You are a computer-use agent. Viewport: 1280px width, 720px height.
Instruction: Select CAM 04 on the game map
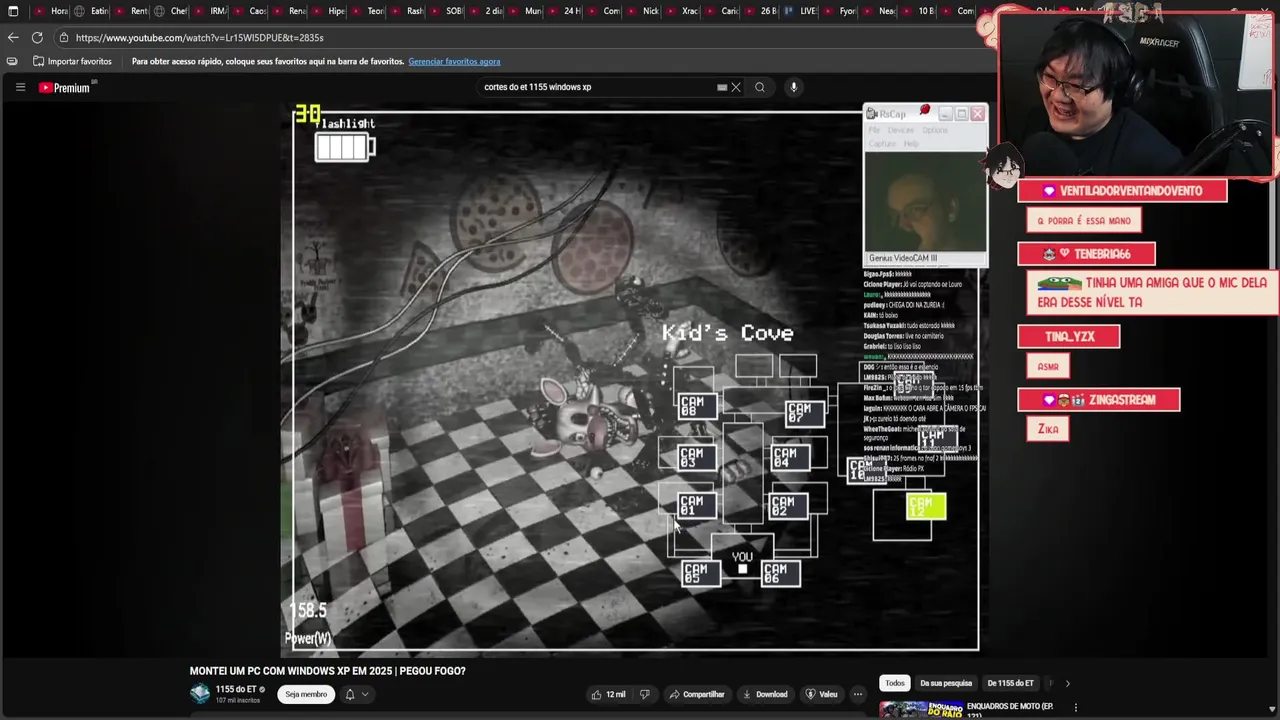click(x=790, y=458)
